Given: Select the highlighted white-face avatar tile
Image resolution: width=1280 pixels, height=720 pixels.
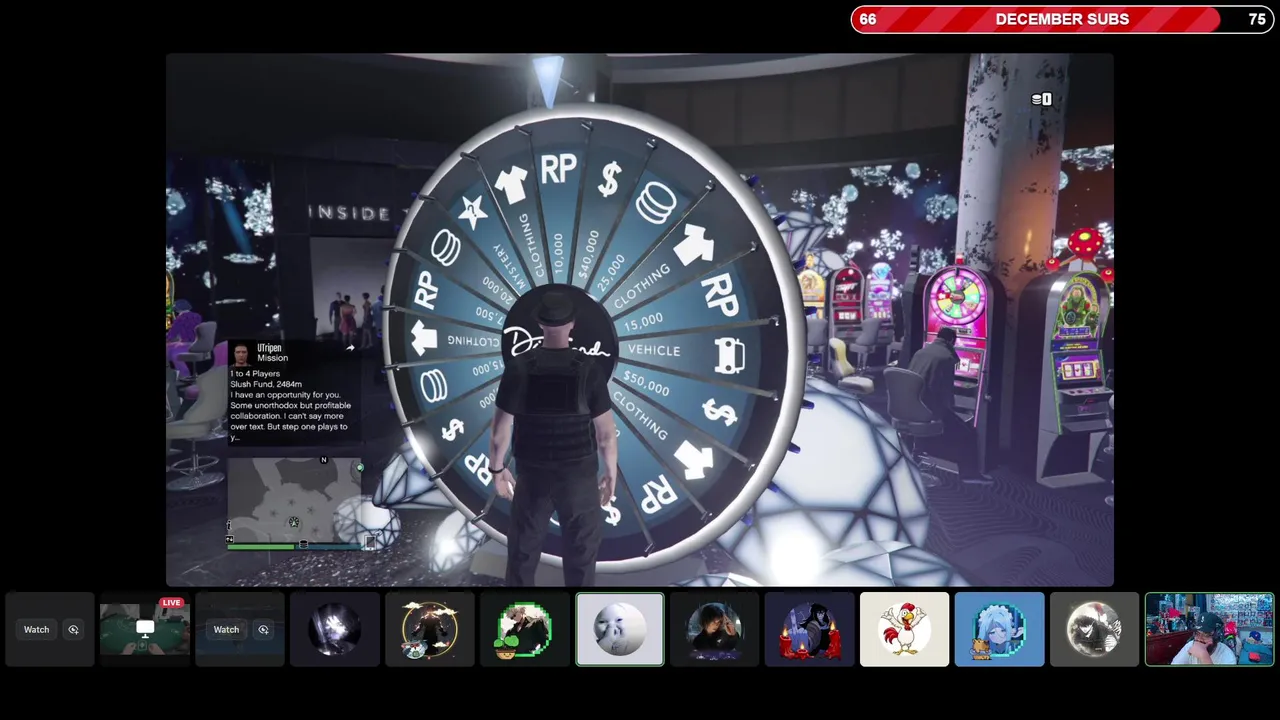Looking at the screenshot, I should pyautogui.click(x=620, y=629).
